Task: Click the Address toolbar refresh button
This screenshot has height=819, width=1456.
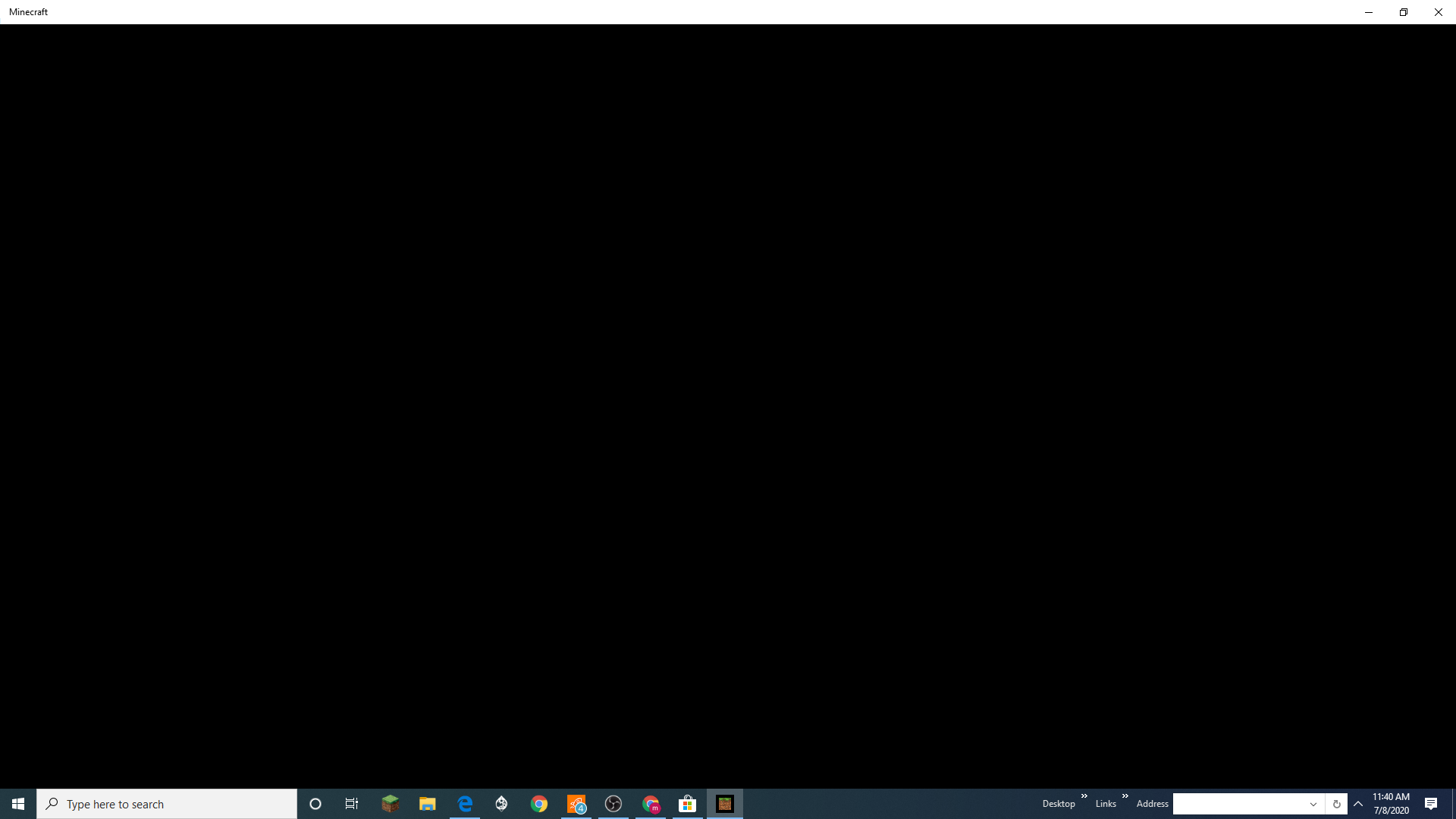Action: click(x=1336, y=804)
